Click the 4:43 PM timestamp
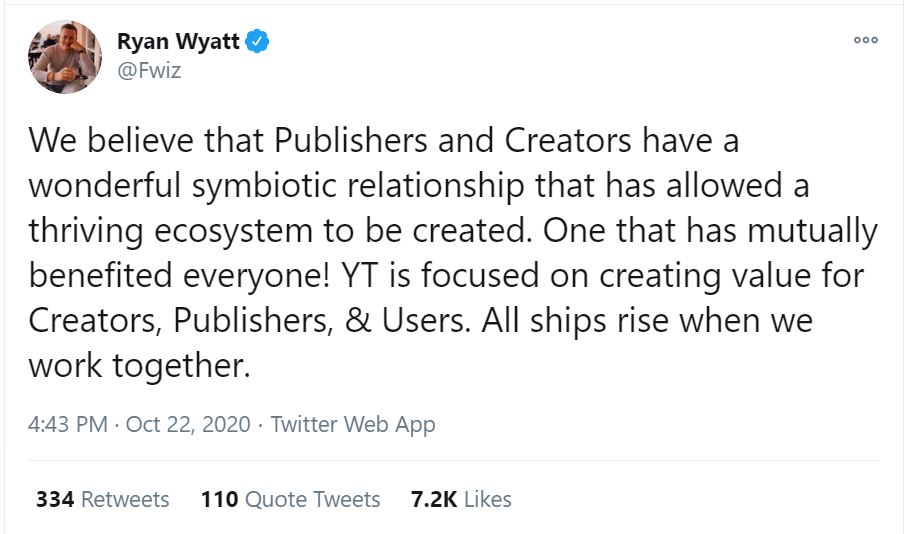Viewport: 907px width, 534px height. click(68, 424)
